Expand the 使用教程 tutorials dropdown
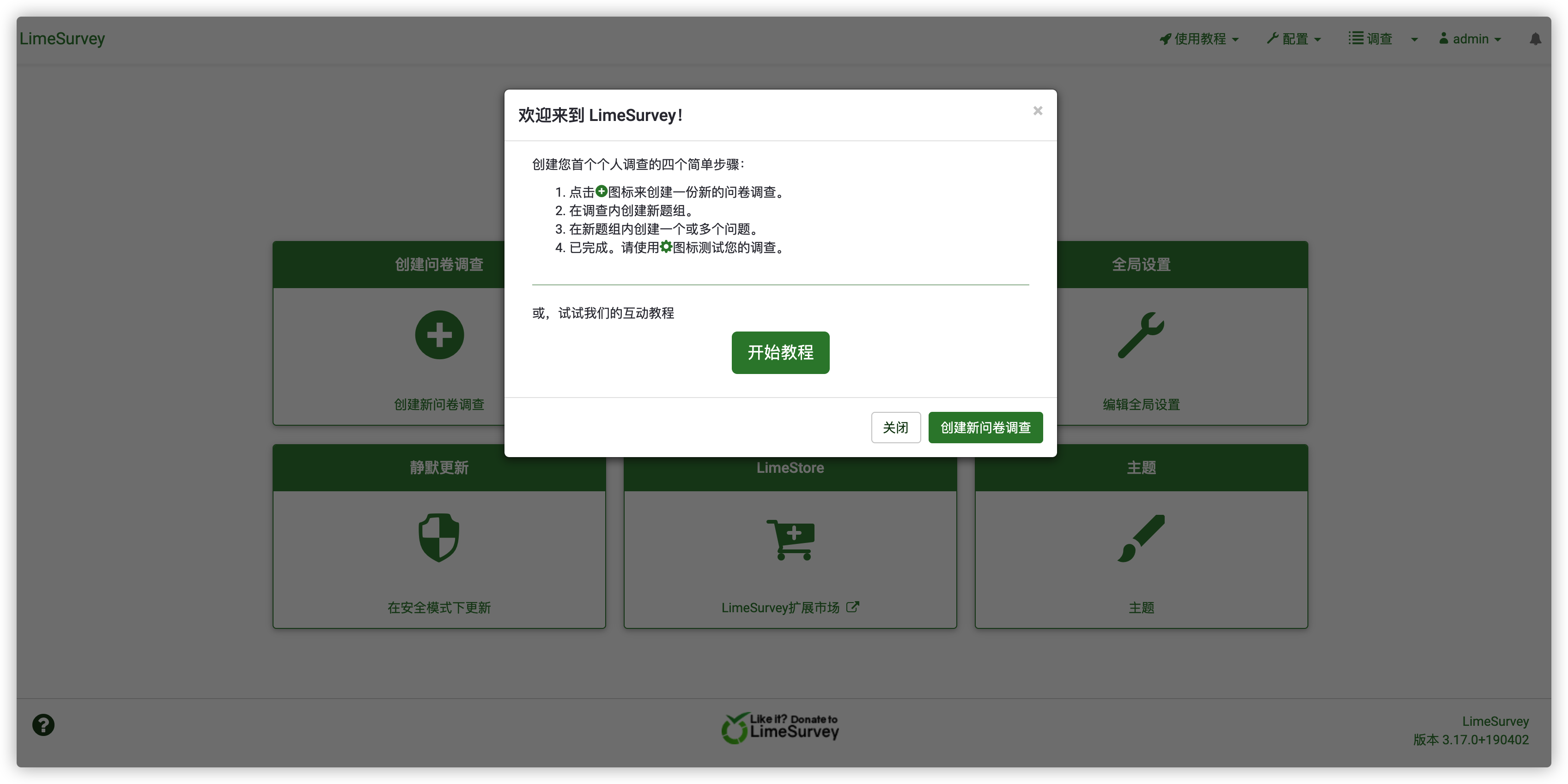The width and height of the screenshot is (1568, 784). [1199, 39]
